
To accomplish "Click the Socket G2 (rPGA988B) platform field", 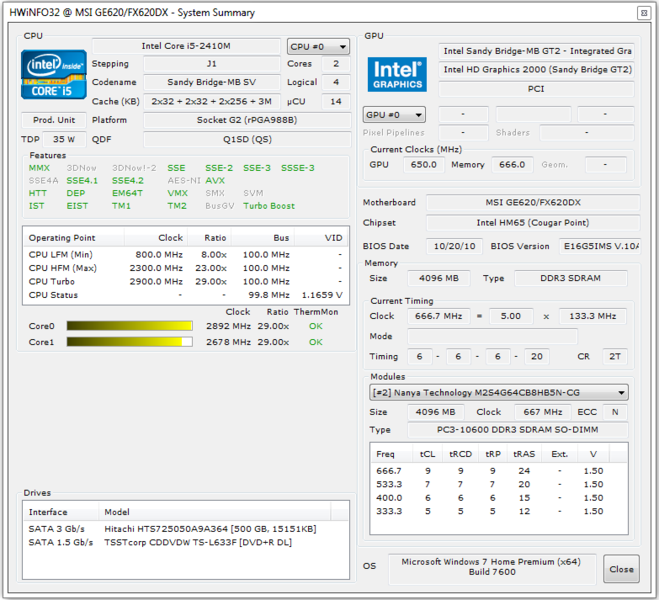I will pos(247,120).
